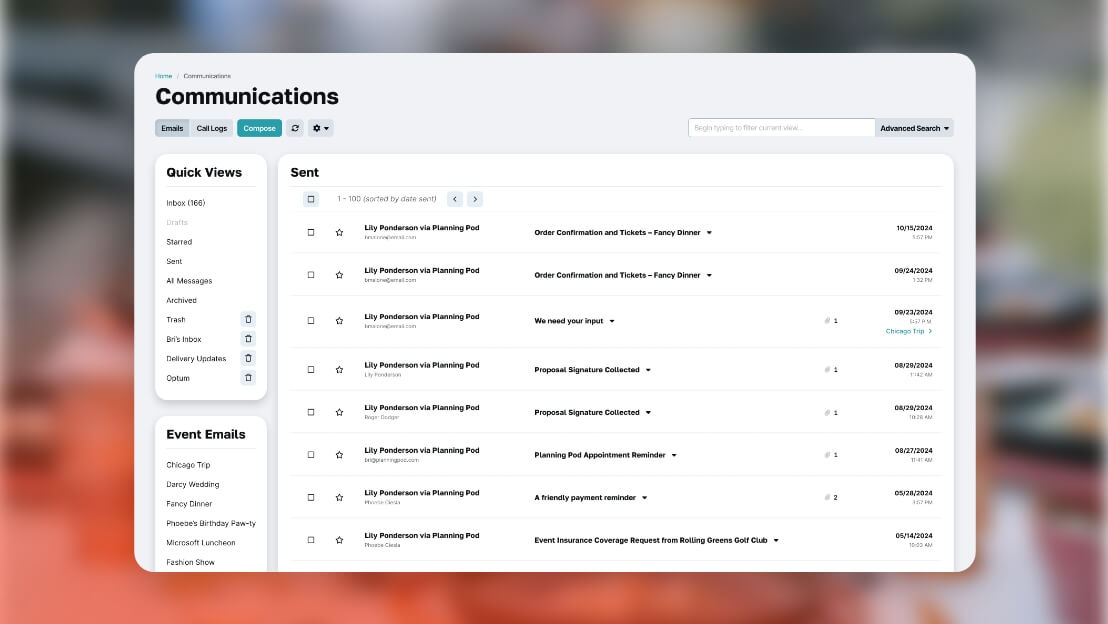The width and height of the screenshot is (1108, 624).
Task: Star the We need your input email
Action: [x=339, y=321]
